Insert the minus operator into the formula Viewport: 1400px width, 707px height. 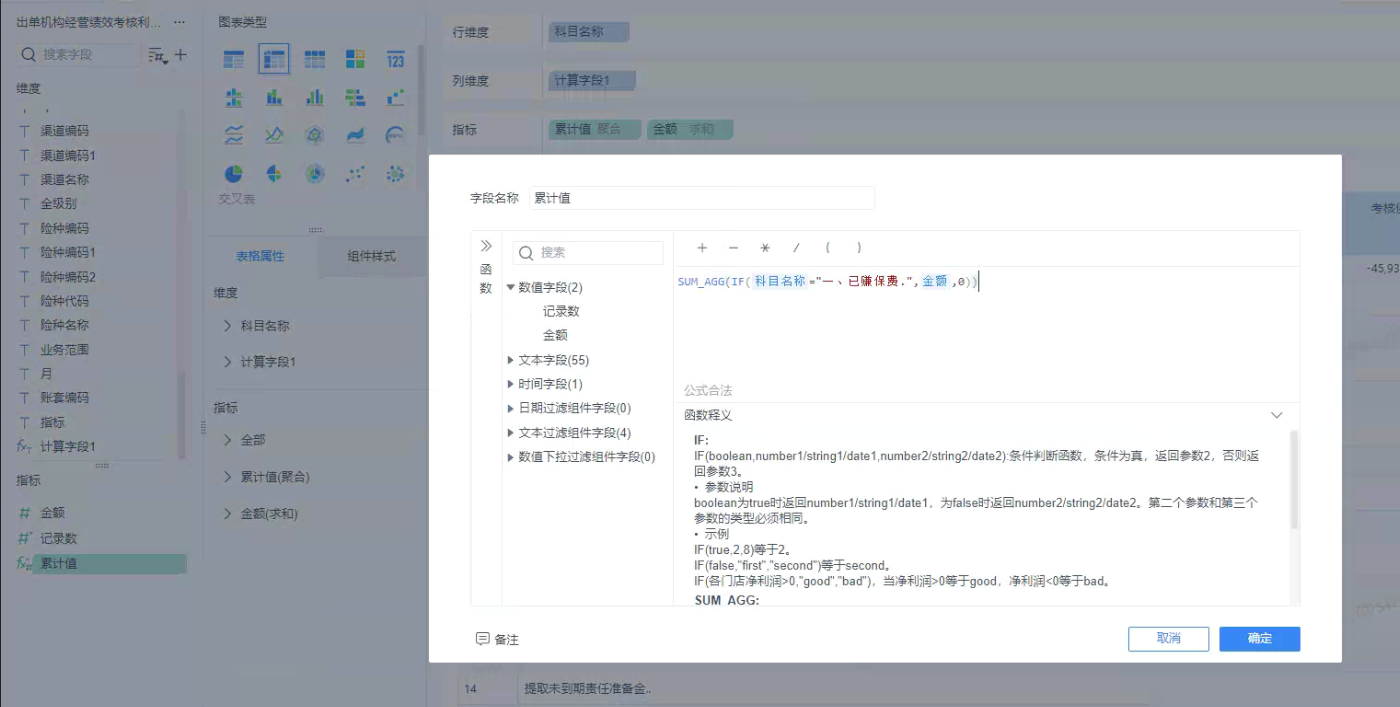click(x=733, y=248)
